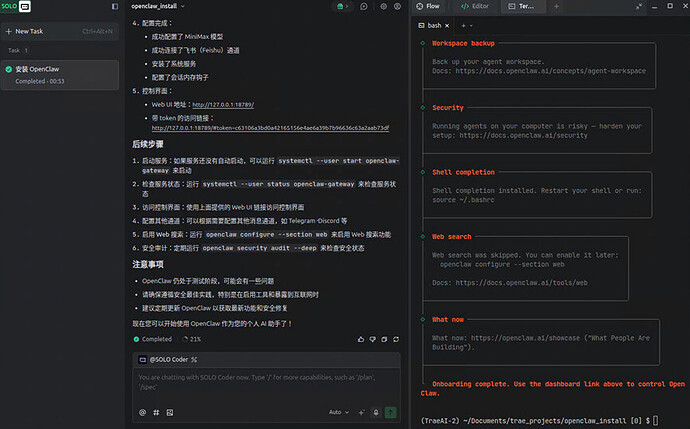
Task: Click the microphone voice input icon
Action: 373,411
